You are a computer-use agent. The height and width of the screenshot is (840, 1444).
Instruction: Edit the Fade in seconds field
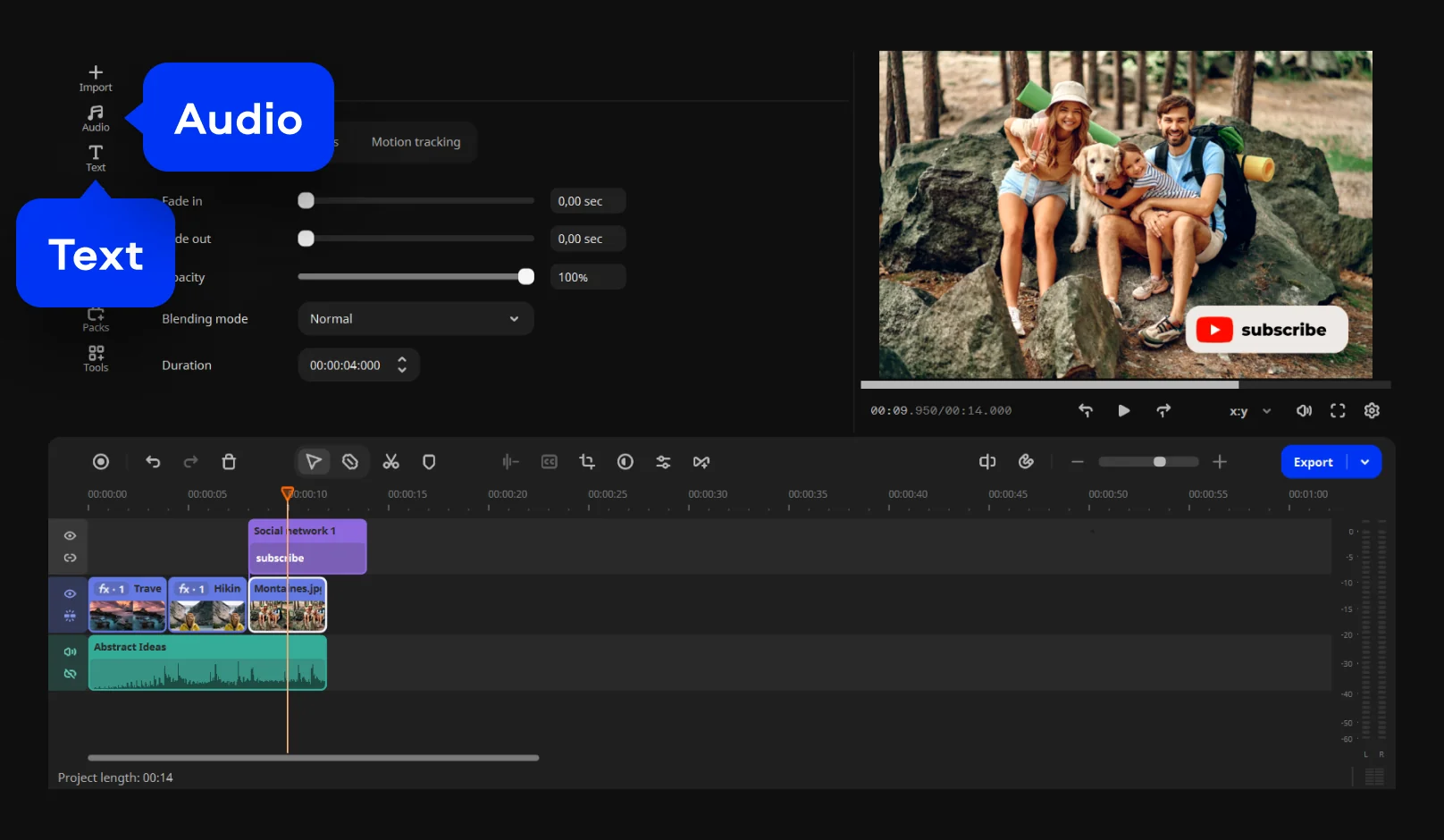pos(587,201)
